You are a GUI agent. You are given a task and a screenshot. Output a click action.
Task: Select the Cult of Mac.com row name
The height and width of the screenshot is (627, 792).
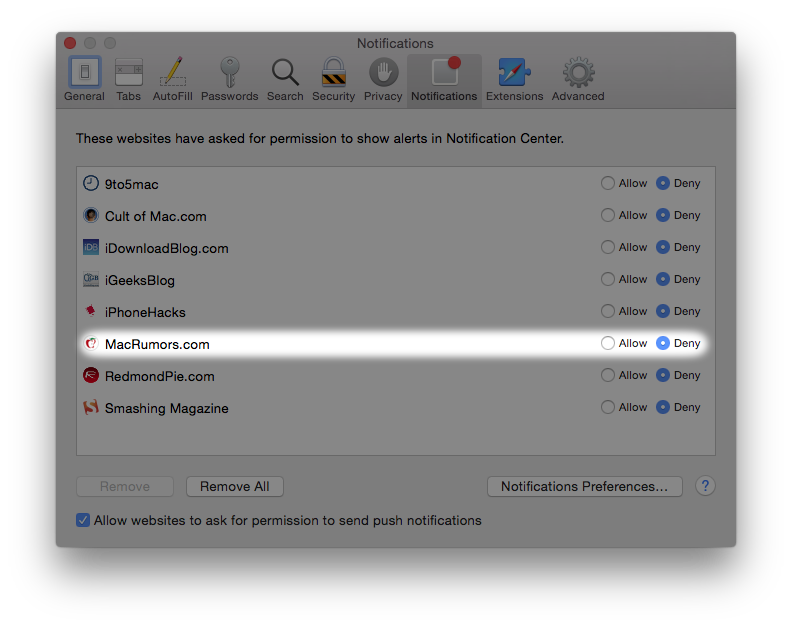156,216
